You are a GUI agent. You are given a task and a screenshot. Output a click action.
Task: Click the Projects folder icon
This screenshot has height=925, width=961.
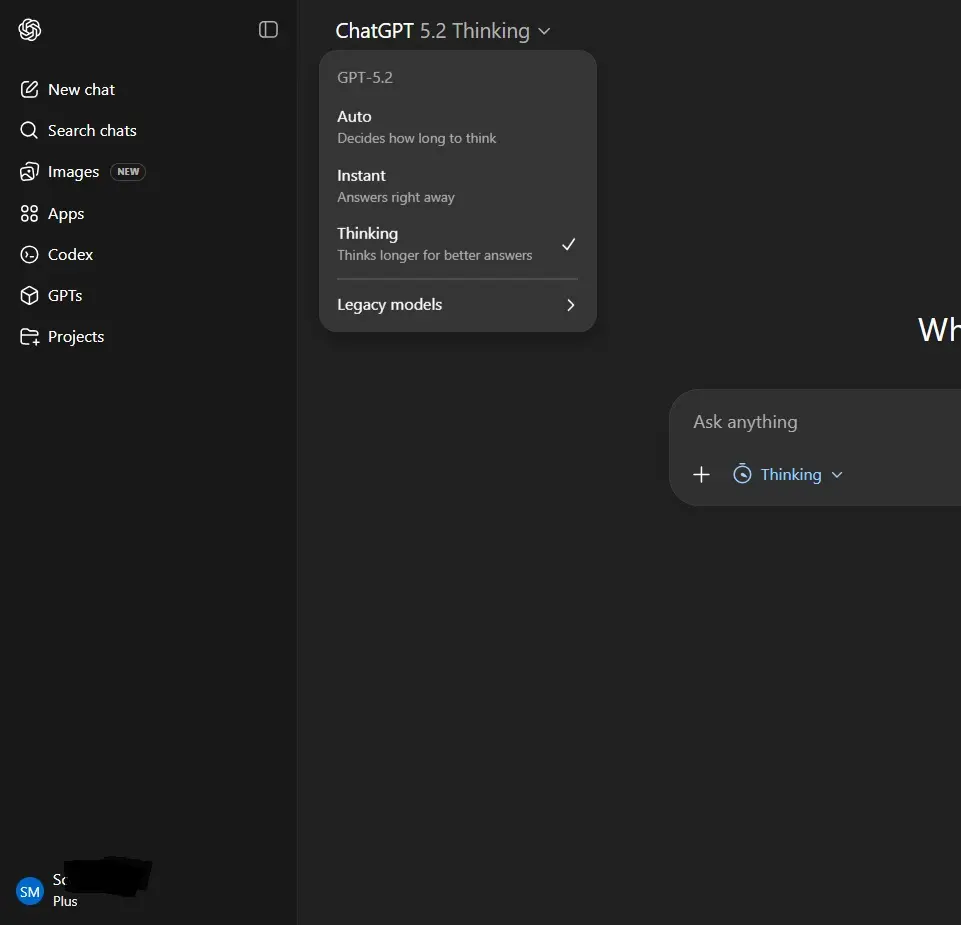[29, 337]
